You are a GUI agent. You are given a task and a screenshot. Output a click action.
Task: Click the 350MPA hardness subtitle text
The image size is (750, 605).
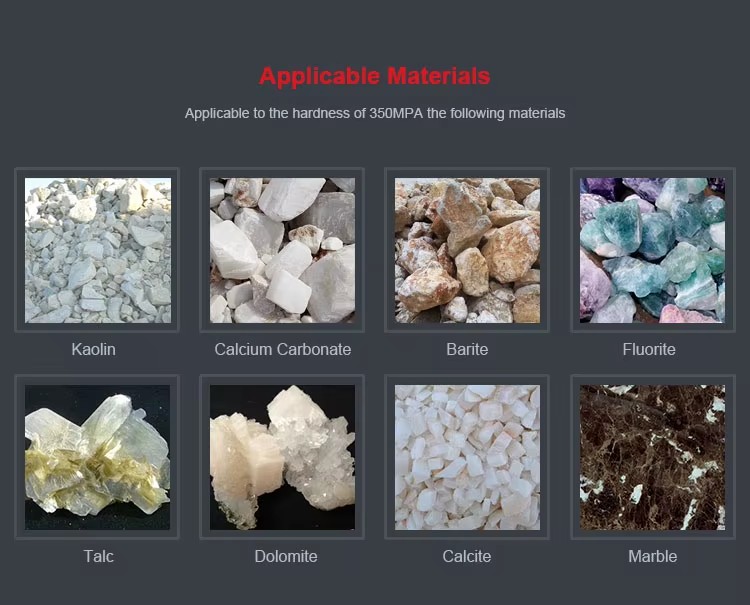pos(375,113)
